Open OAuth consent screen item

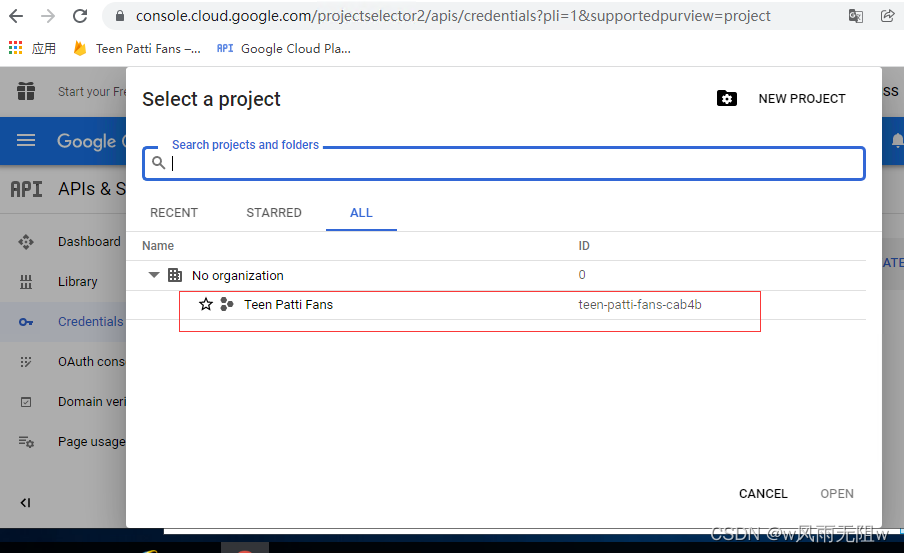[91, 362]
